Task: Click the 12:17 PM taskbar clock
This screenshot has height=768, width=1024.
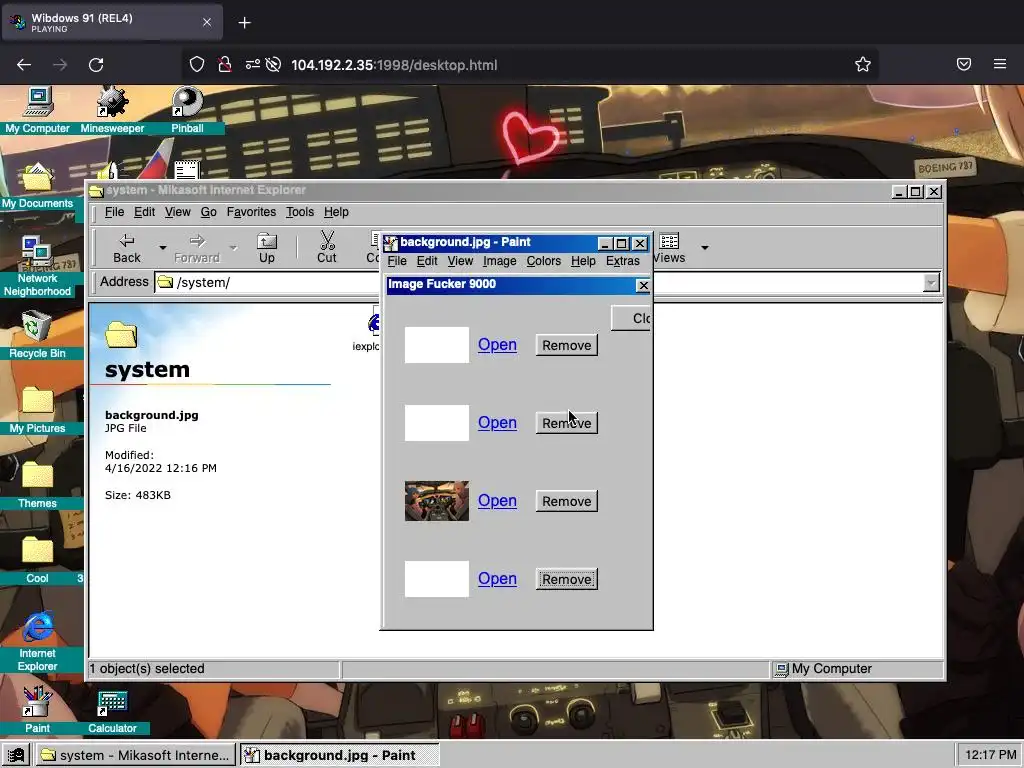Action: click(x=990, y=755)
